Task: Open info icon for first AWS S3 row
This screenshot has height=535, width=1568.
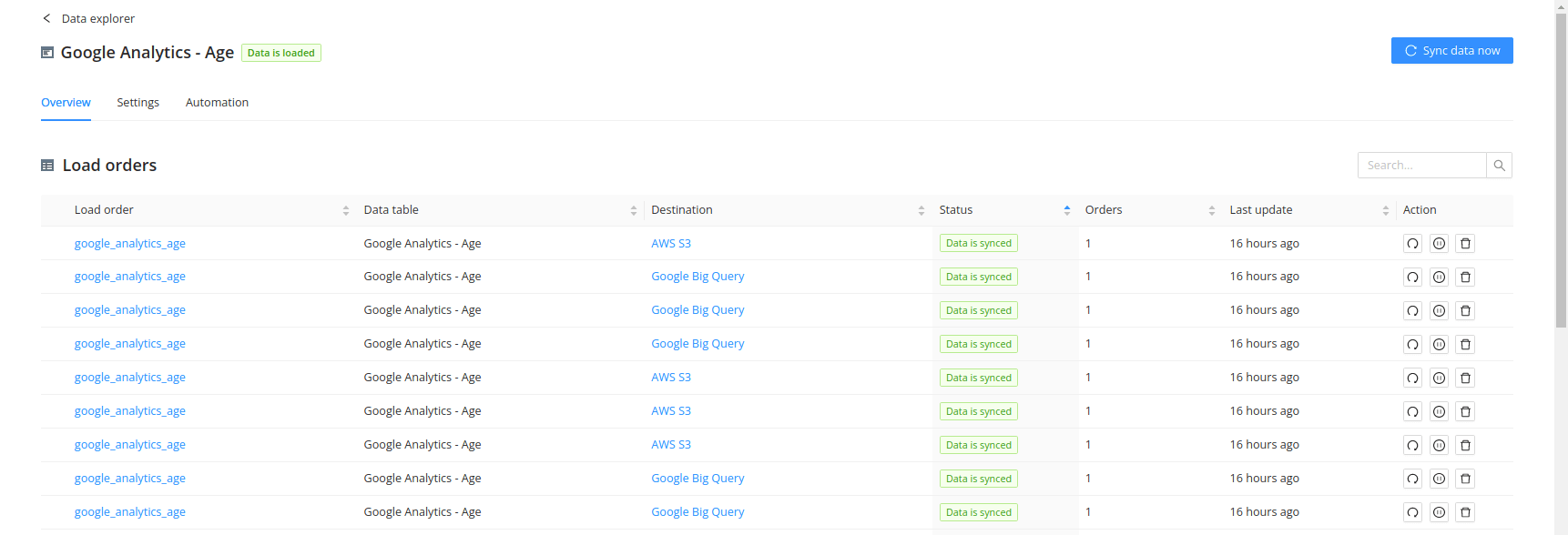Action: point(1439,244)
